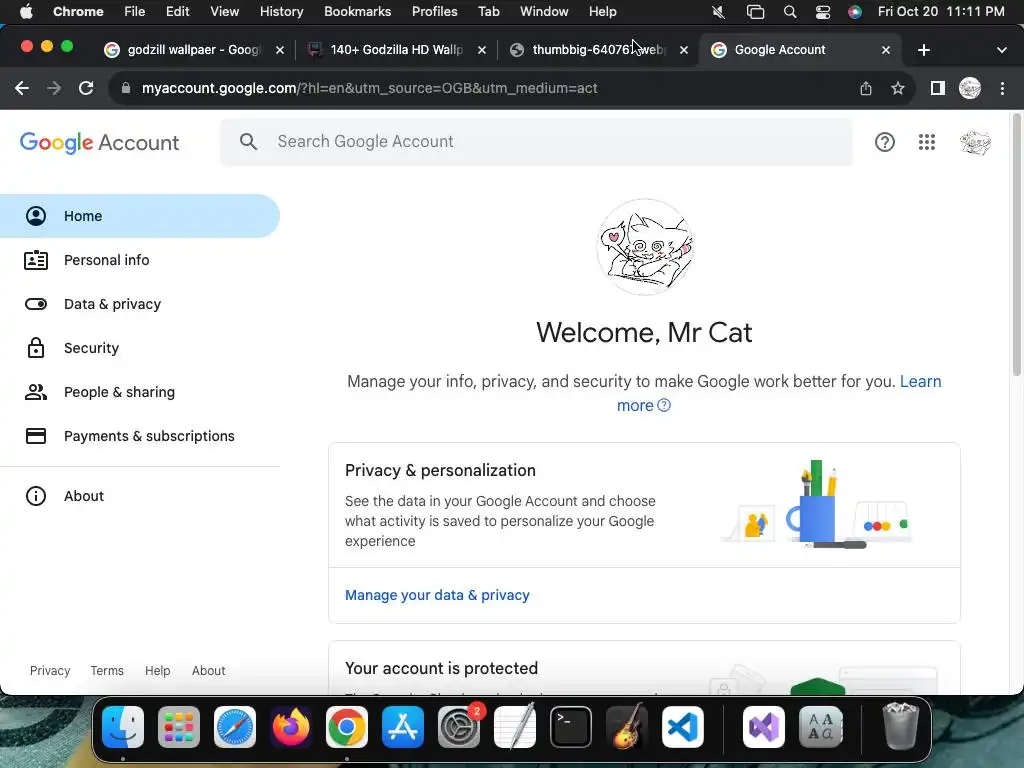Screen dimensions: 1024x768
Task: Click Search Google Account field
Action: pyautogui.click(x=536, y=142)
